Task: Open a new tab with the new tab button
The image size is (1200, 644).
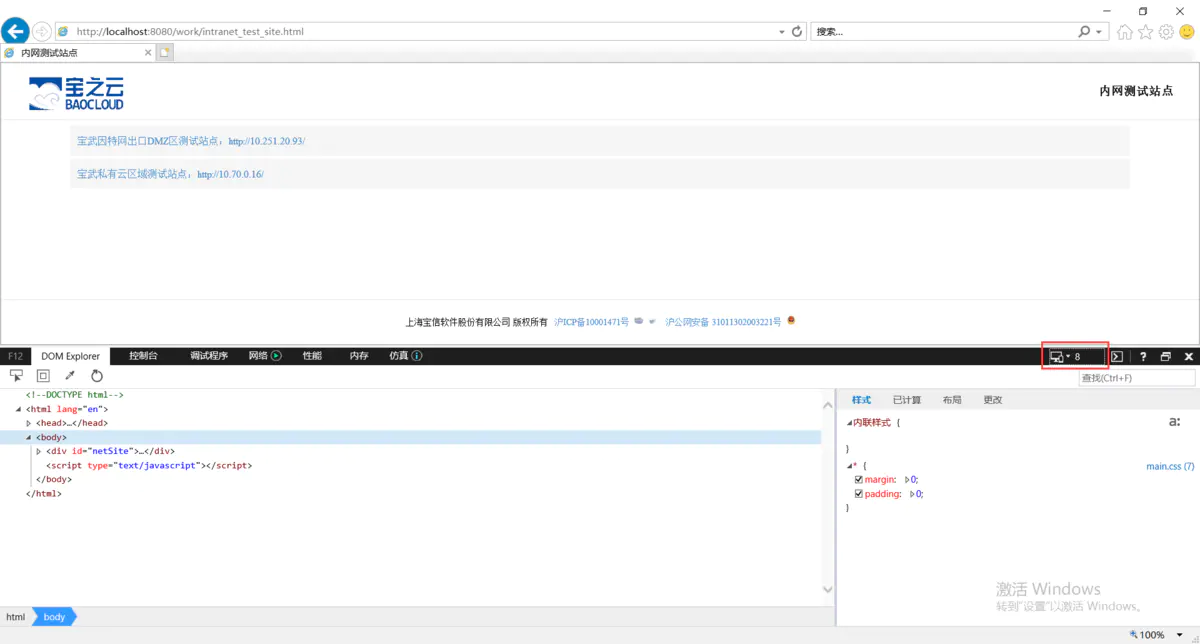Action: coord(165,52)
